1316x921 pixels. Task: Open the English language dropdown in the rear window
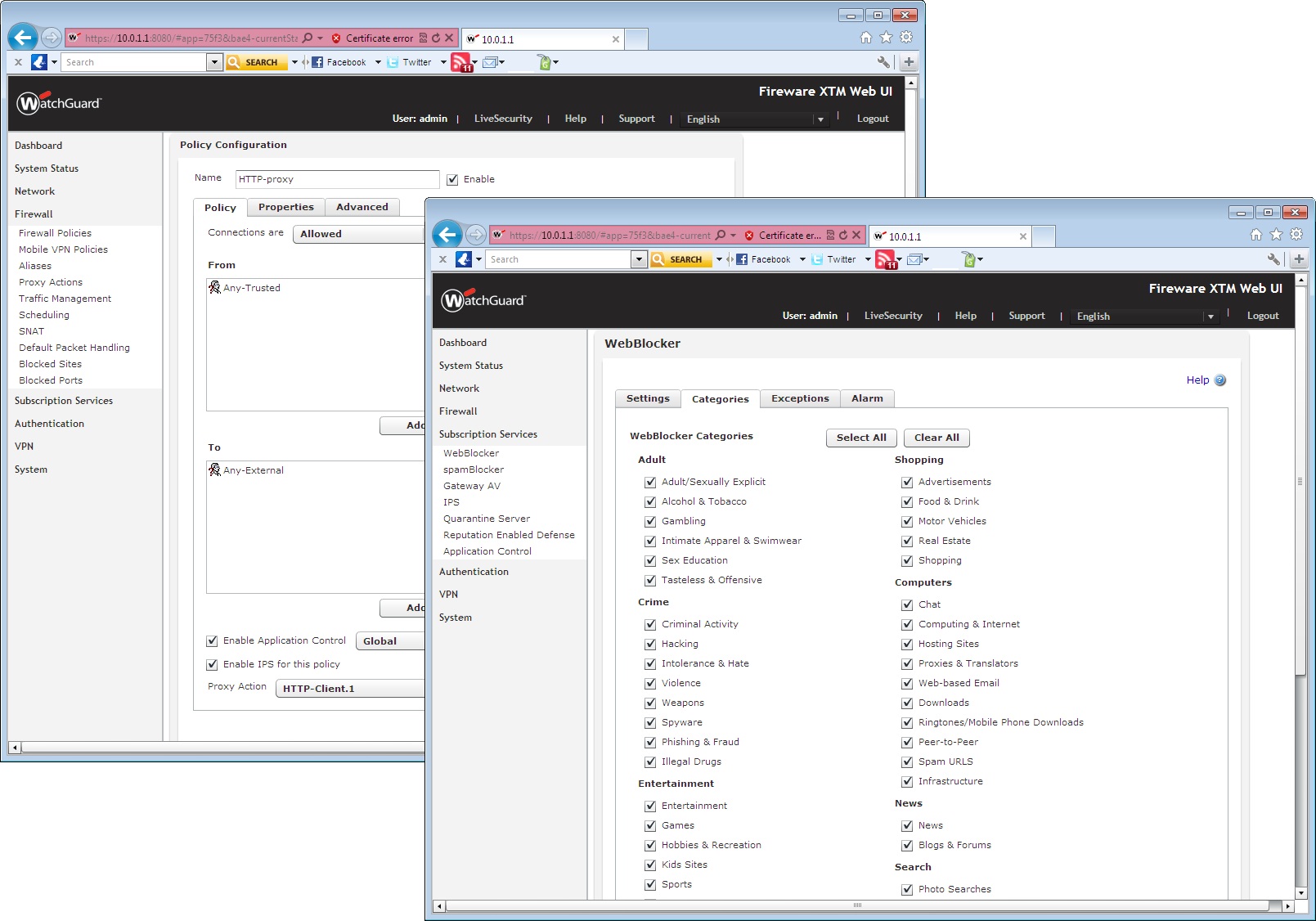click(x=756, y=119)
